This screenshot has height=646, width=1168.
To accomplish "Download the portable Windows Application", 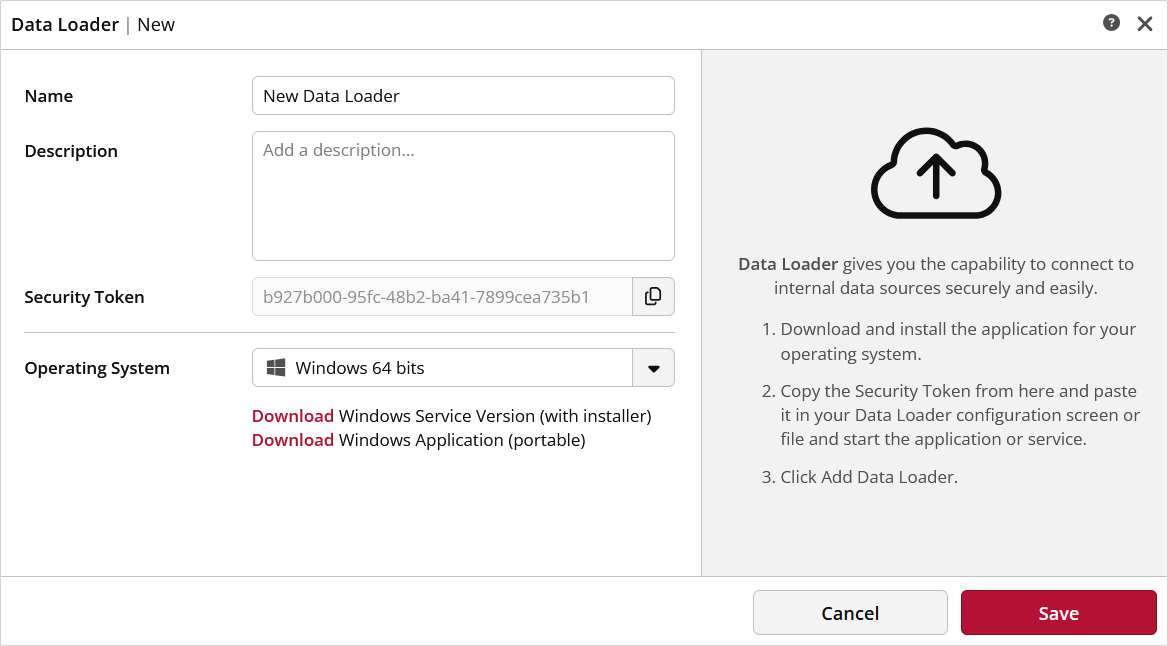I will click(x=293, y=440).
